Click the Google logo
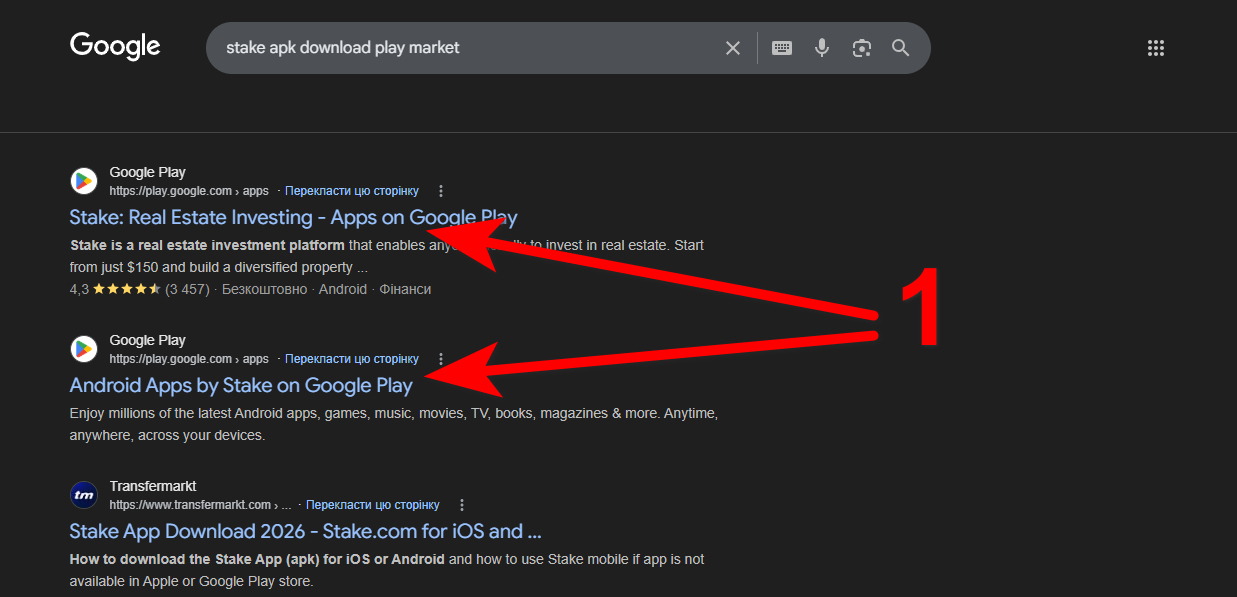The width and height of the screenshot is (1237, 597). 115,46
